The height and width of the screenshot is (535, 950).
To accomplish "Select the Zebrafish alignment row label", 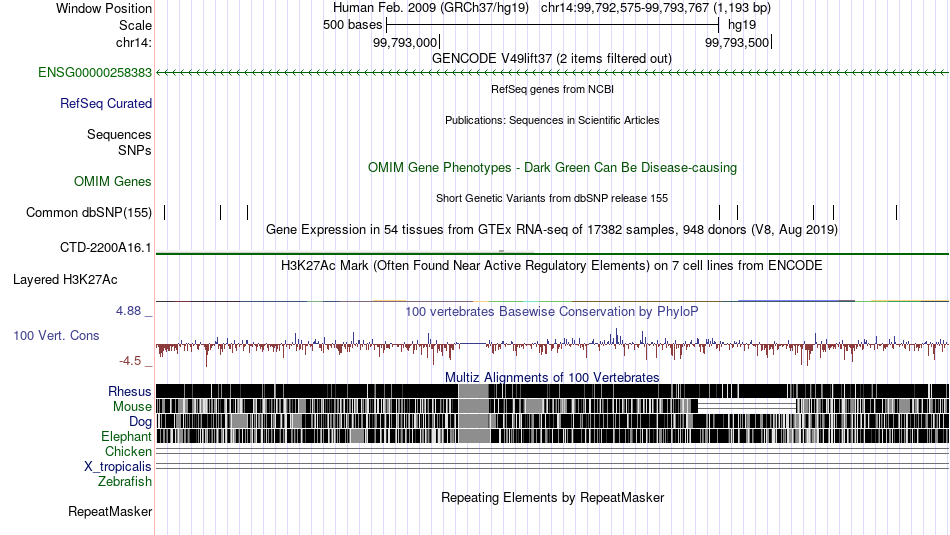I will click(x=125, y=482).
